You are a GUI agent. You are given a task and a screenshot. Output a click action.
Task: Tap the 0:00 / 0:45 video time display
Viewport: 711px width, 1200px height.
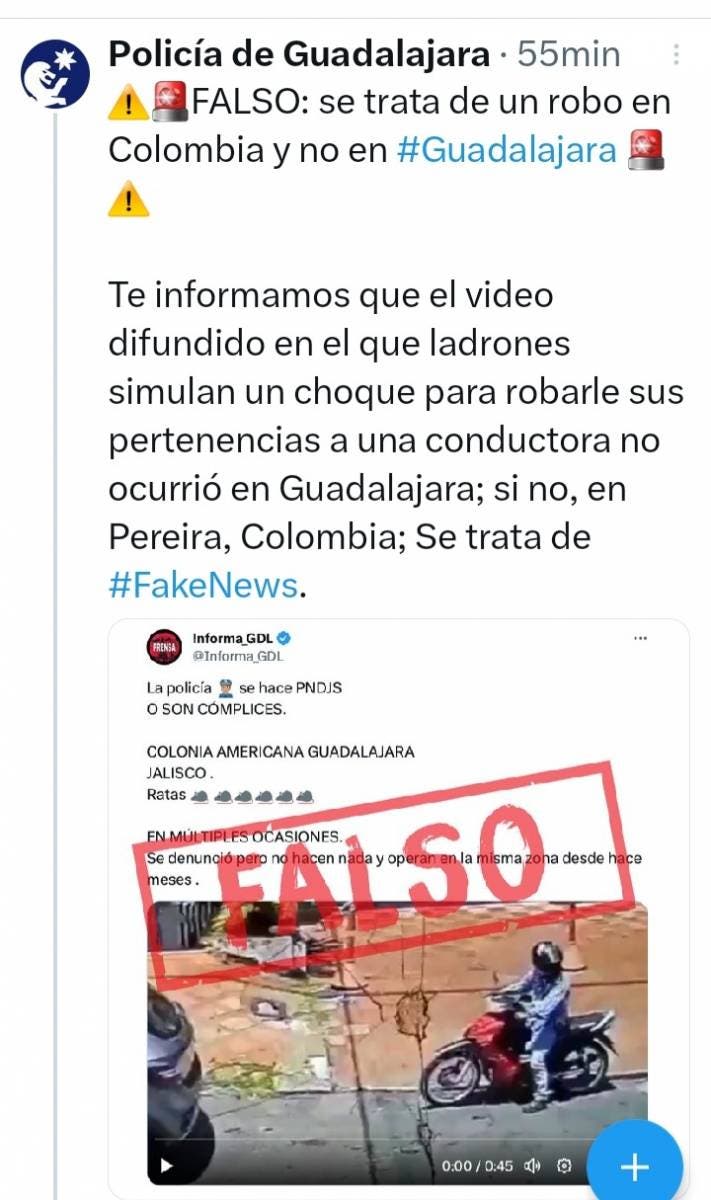coord(477,1166)
